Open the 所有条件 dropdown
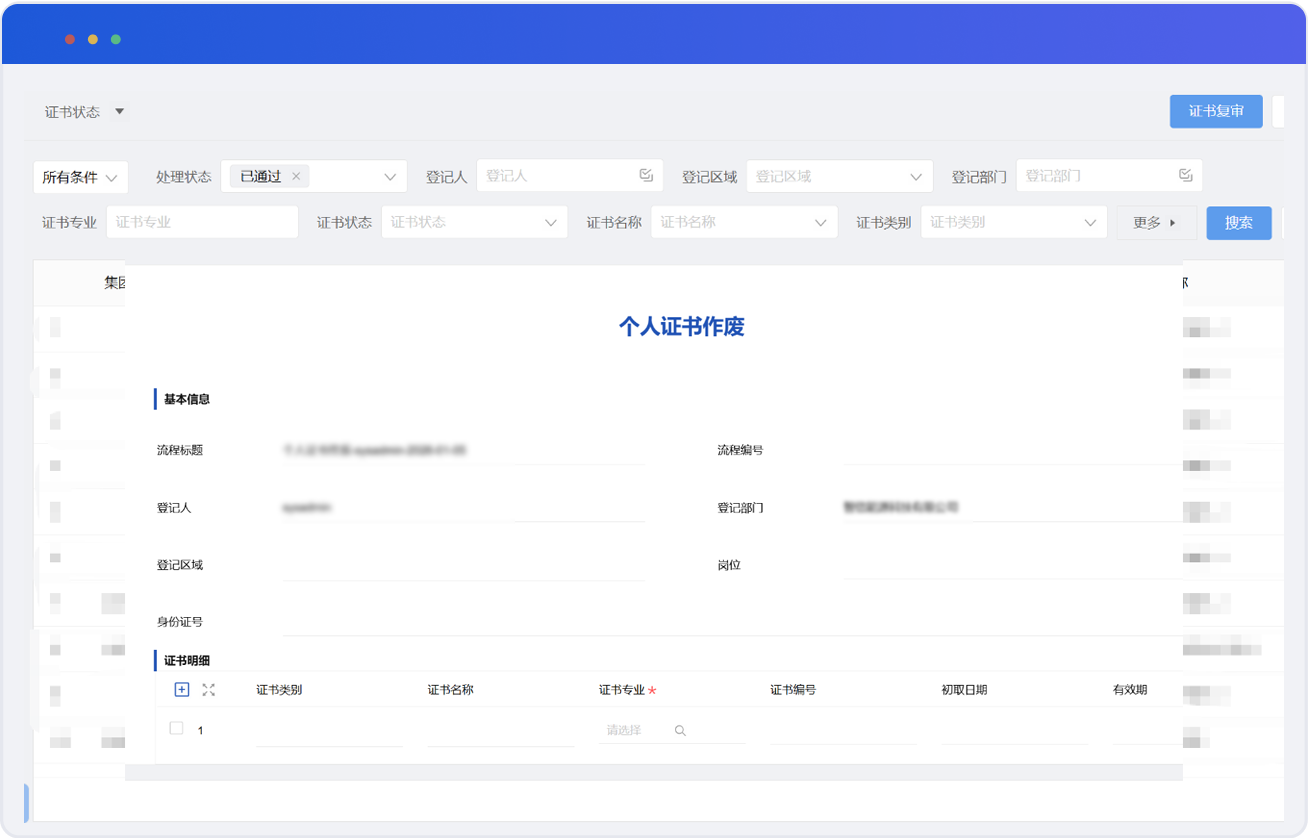The image size is (1308, 838). click(x=80, y=177)
